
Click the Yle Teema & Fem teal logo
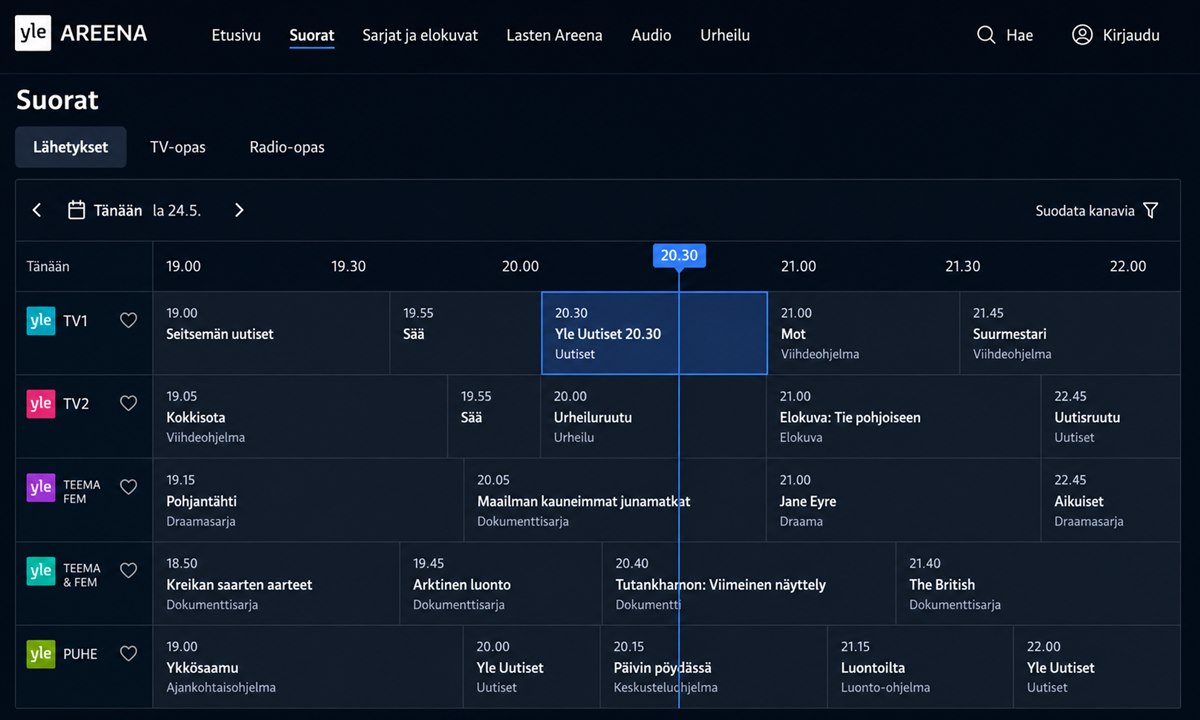coord(41,571)
